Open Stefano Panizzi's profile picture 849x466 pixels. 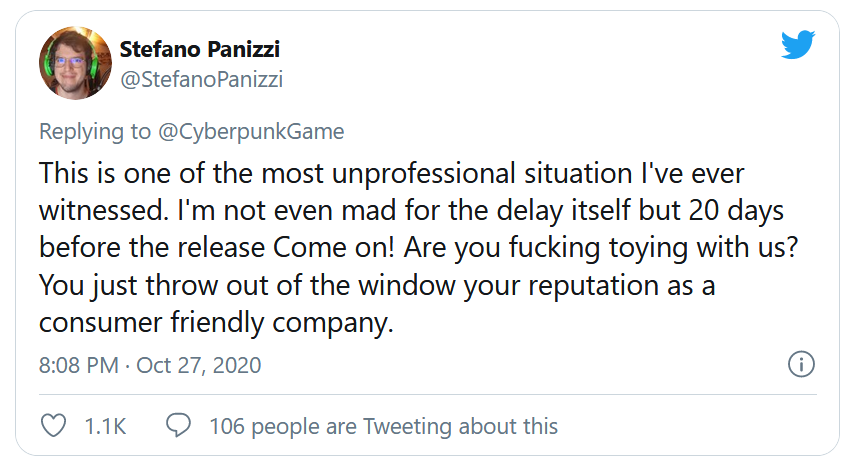tap(73, 62)
